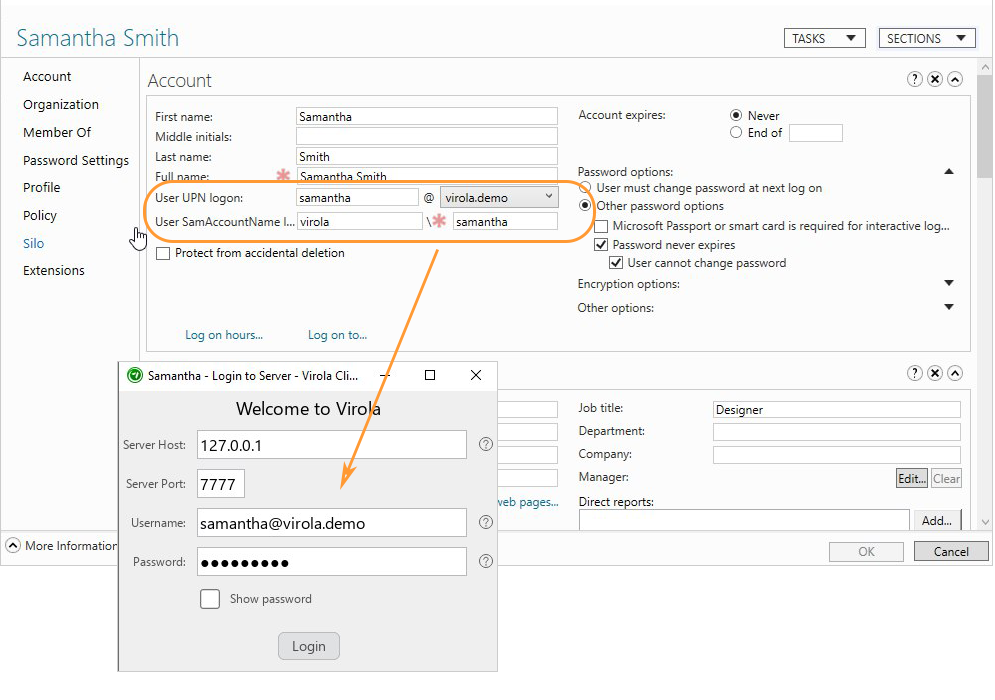The width and height of the screenshot is (995, 700).
Task: Switch to Password Settings in the sidebar
Action: click(75, 160)
